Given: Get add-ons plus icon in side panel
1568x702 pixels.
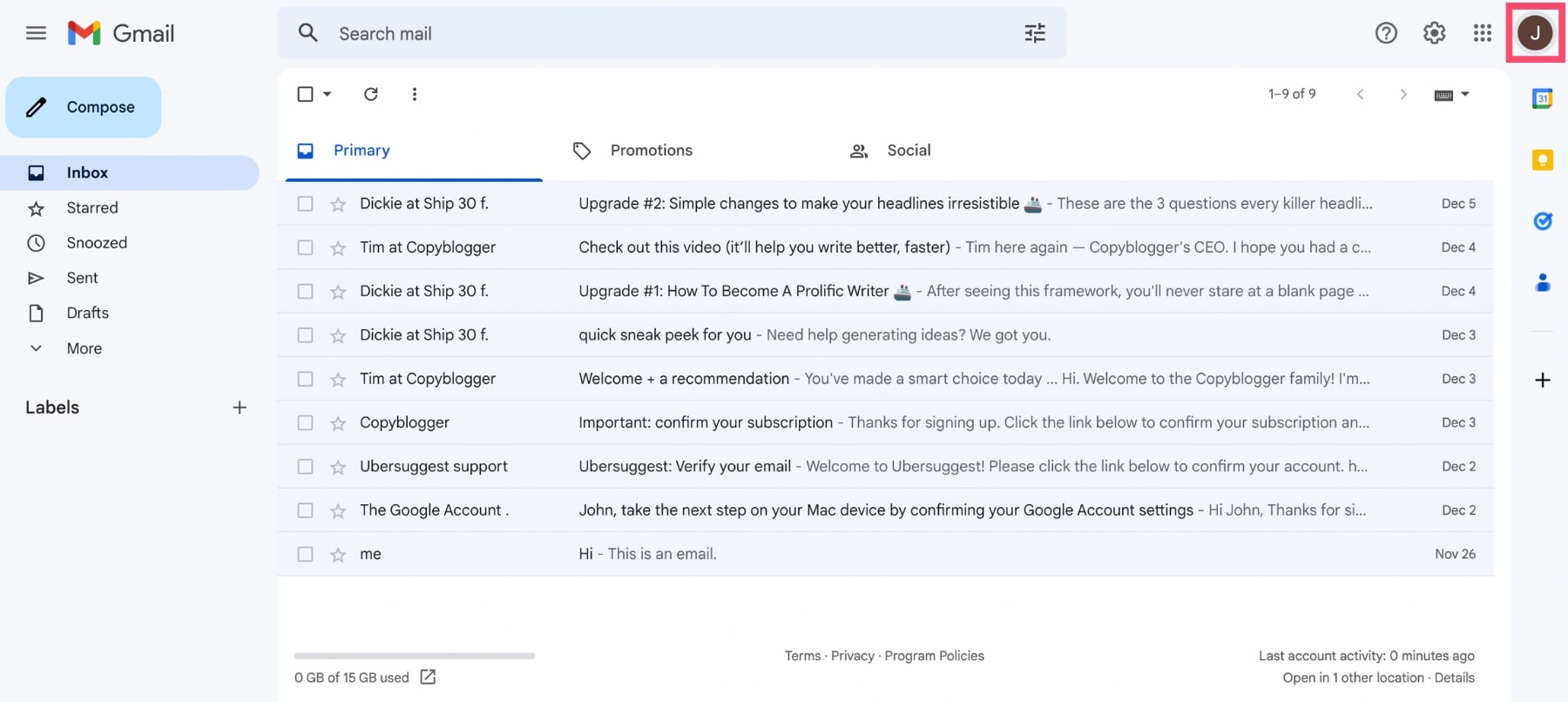Looking at the screenshot, I should pos(1542,380).
